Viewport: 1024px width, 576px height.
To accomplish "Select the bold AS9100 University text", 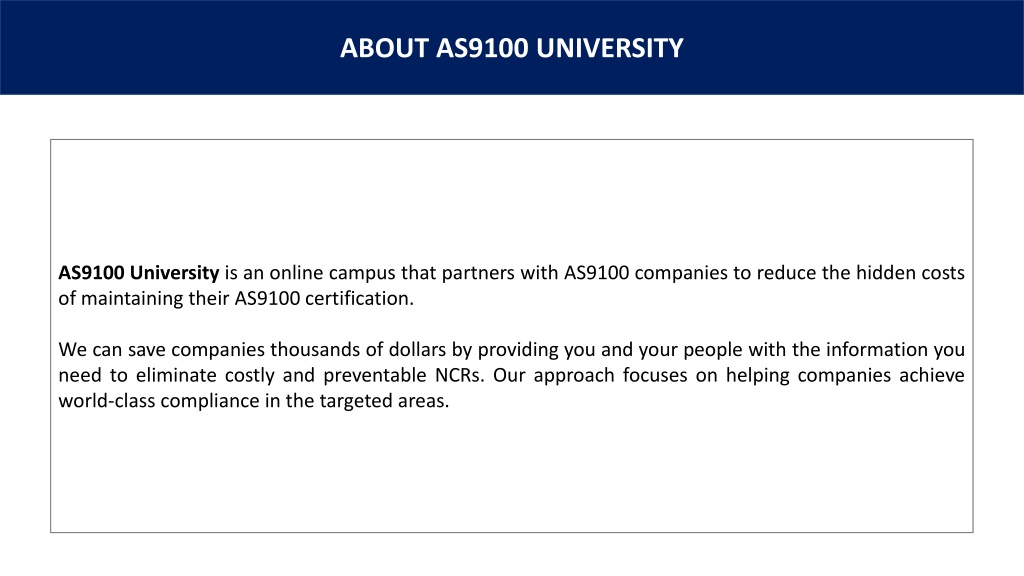I will (x=138, y=272).
